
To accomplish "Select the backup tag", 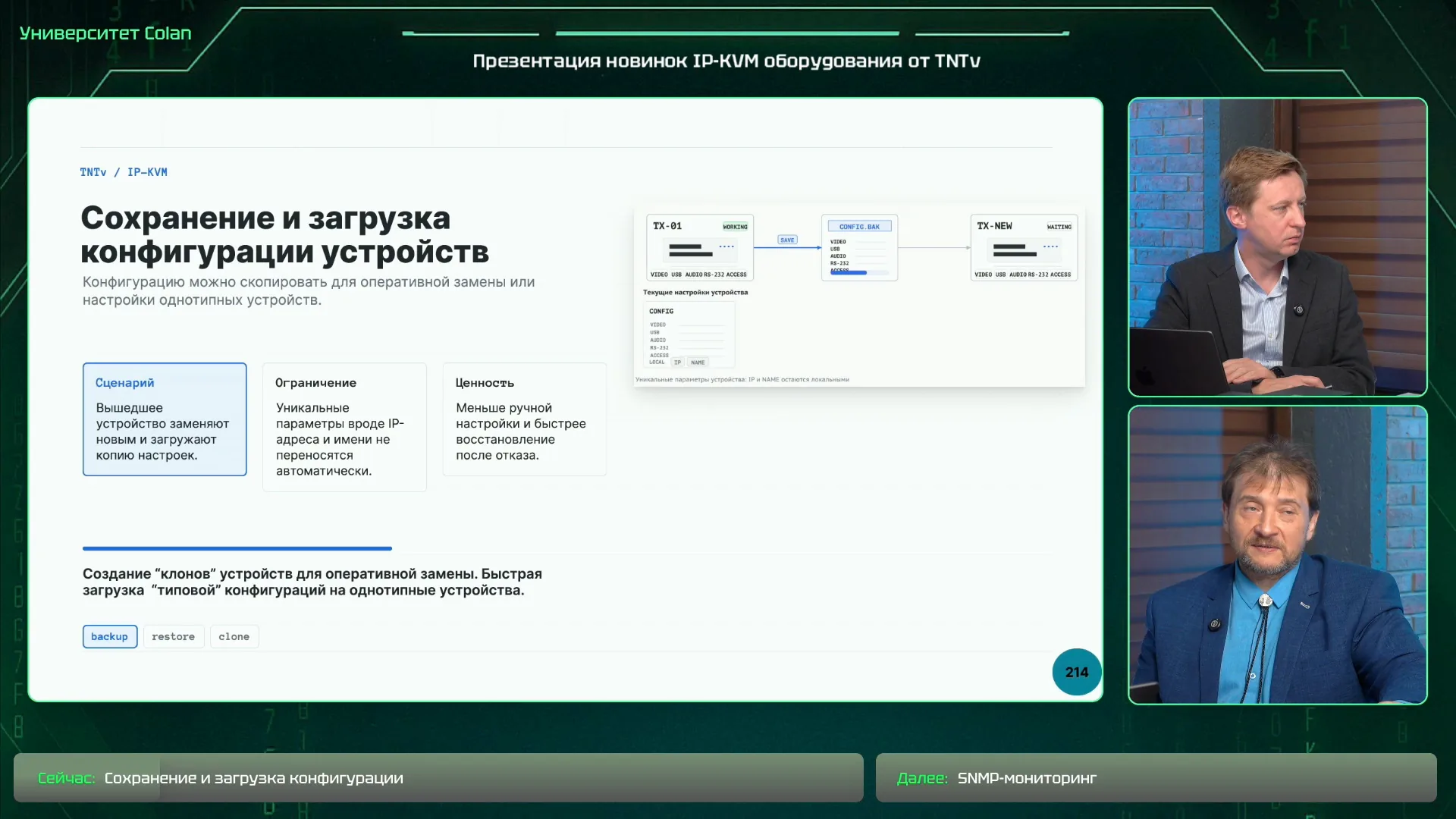I will 110,636.
